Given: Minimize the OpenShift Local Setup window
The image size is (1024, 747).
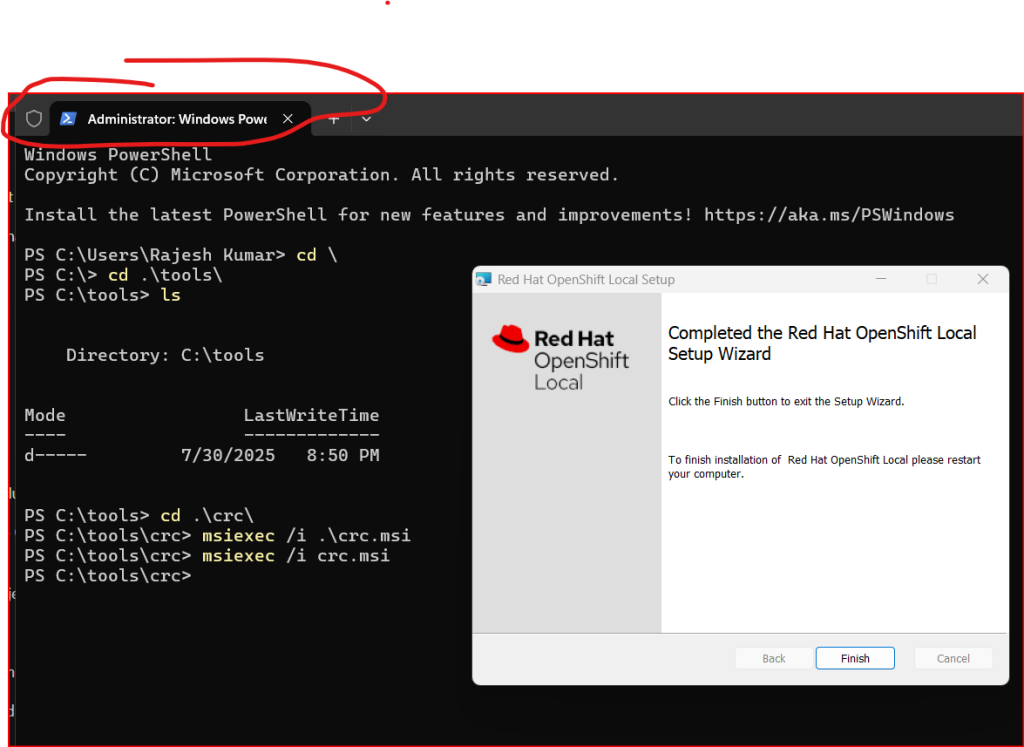Looking at the screenshot, I should coord(881,279).
